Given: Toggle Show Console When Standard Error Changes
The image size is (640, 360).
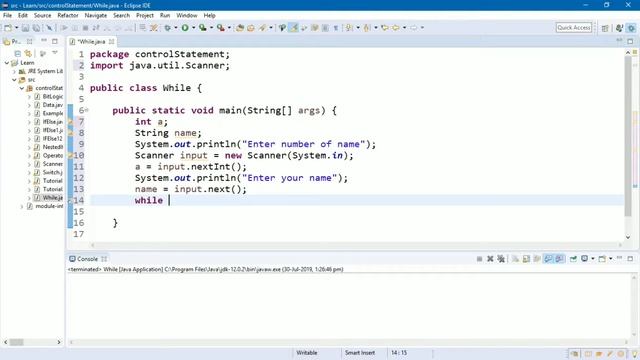Looking at the screenshot, I should [560, 259].
